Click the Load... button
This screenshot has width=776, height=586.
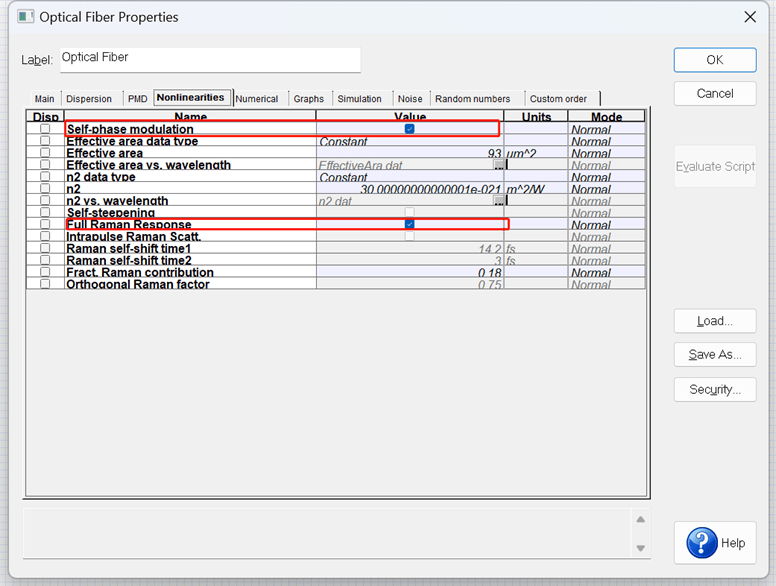coord(714,321)
